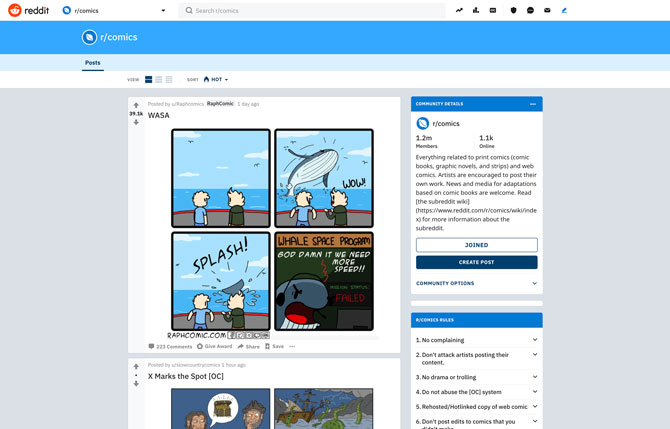
Task: Open the moderation shield icon
Action: coord(514,10)
